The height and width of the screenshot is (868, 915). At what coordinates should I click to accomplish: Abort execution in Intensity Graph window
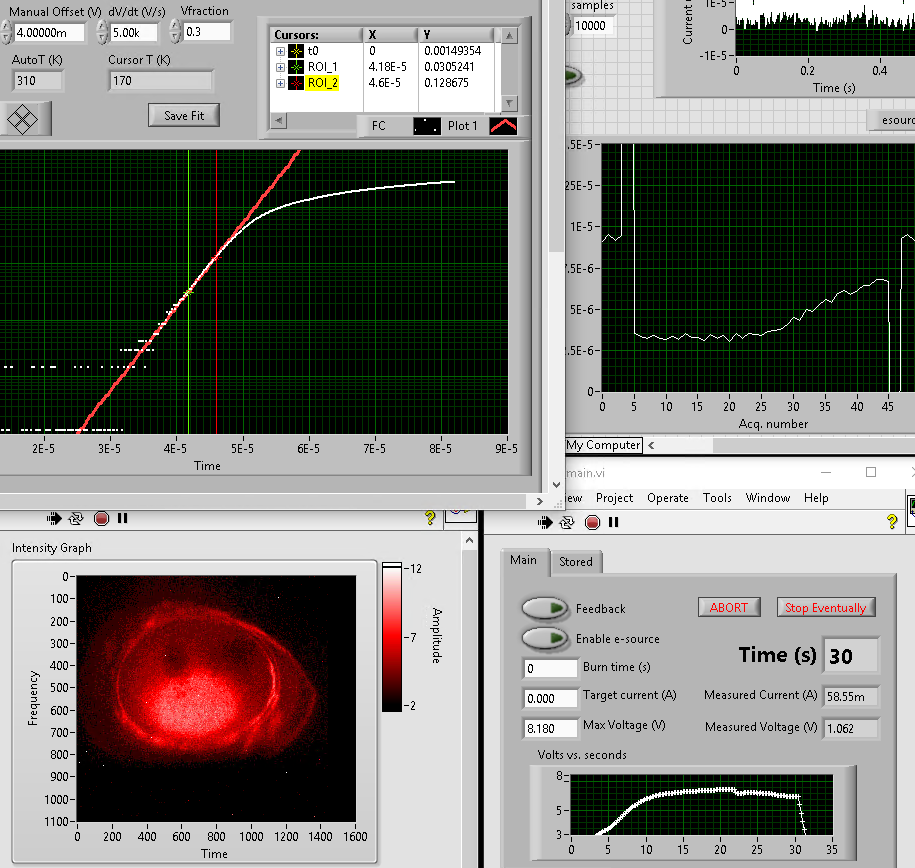[x=101, y=518]
